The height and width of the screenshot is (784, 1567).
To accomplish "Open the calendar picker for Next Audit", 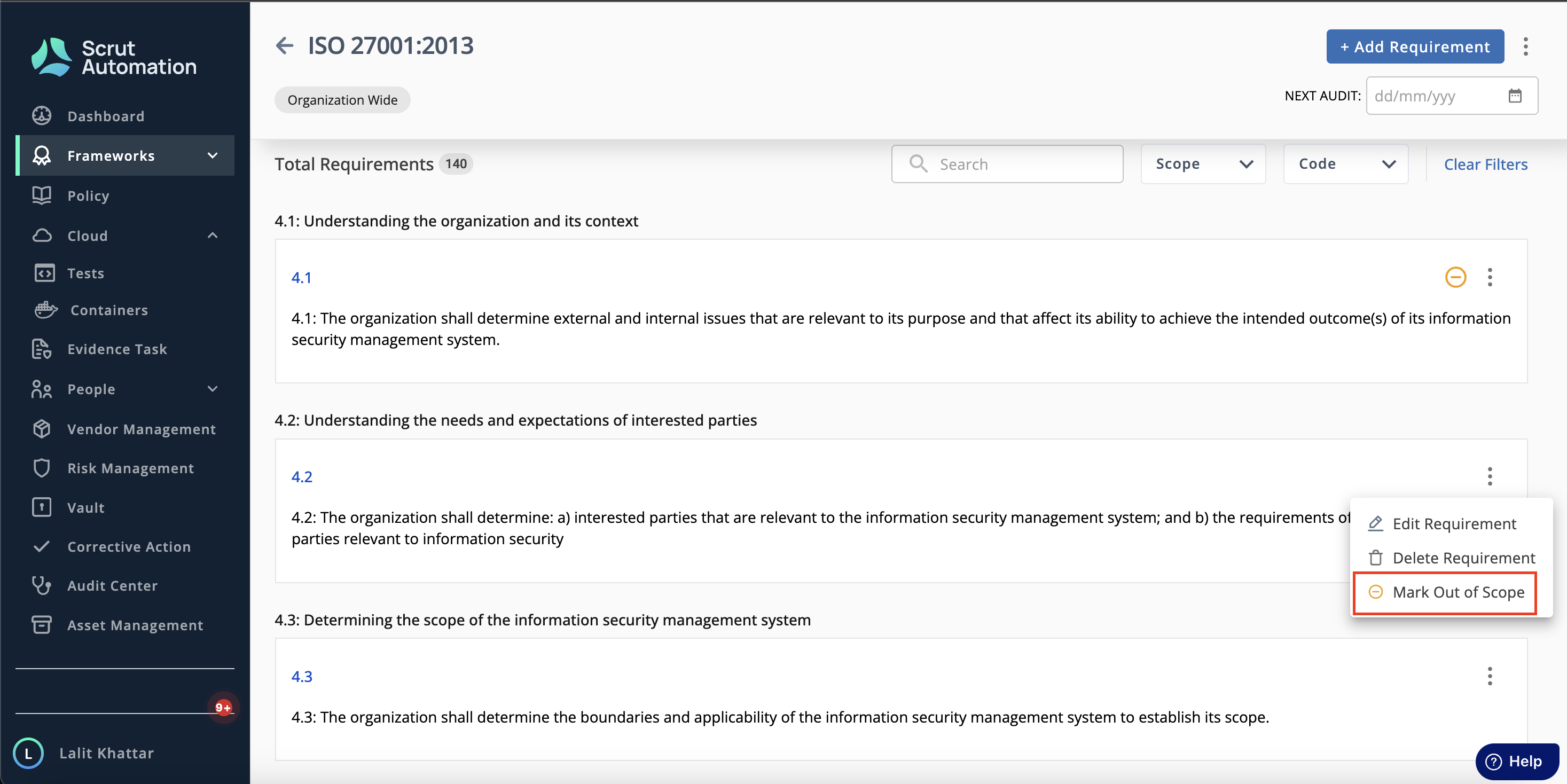I will (1515, 96).
